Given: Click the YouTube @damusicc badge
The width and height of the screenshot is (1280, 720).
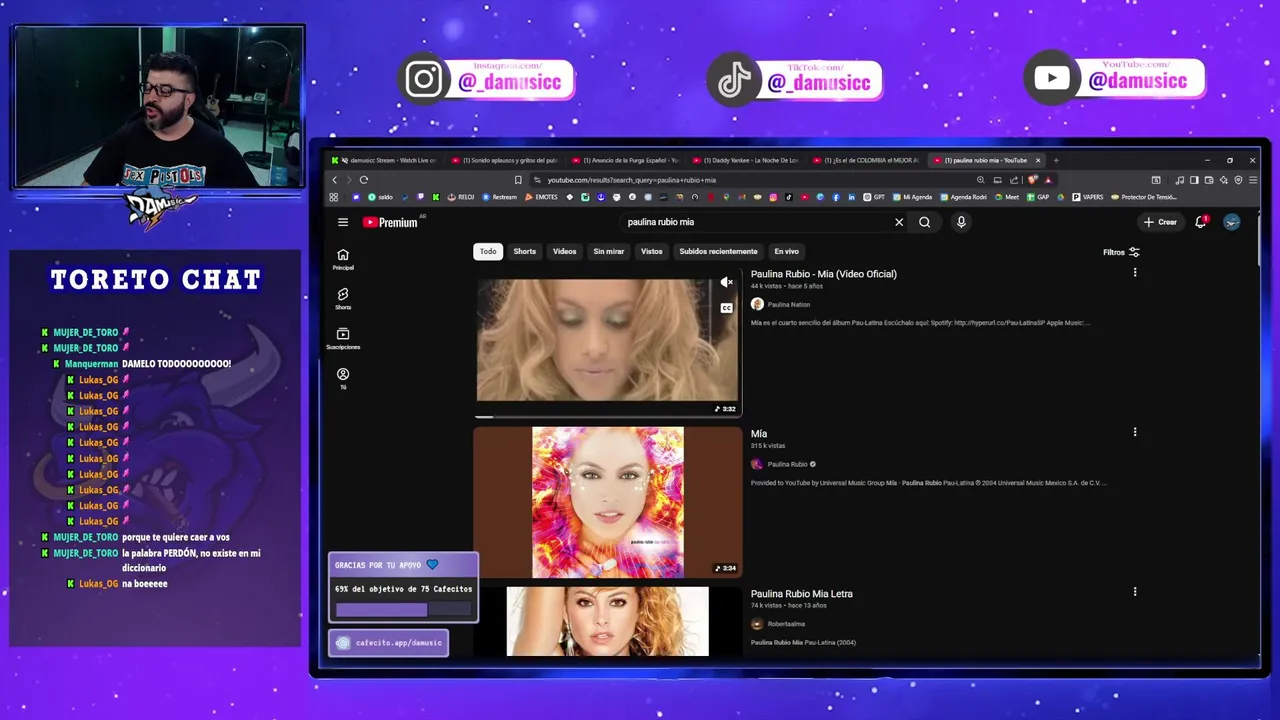Looking at the screenshot, I should pos(1114,78).
